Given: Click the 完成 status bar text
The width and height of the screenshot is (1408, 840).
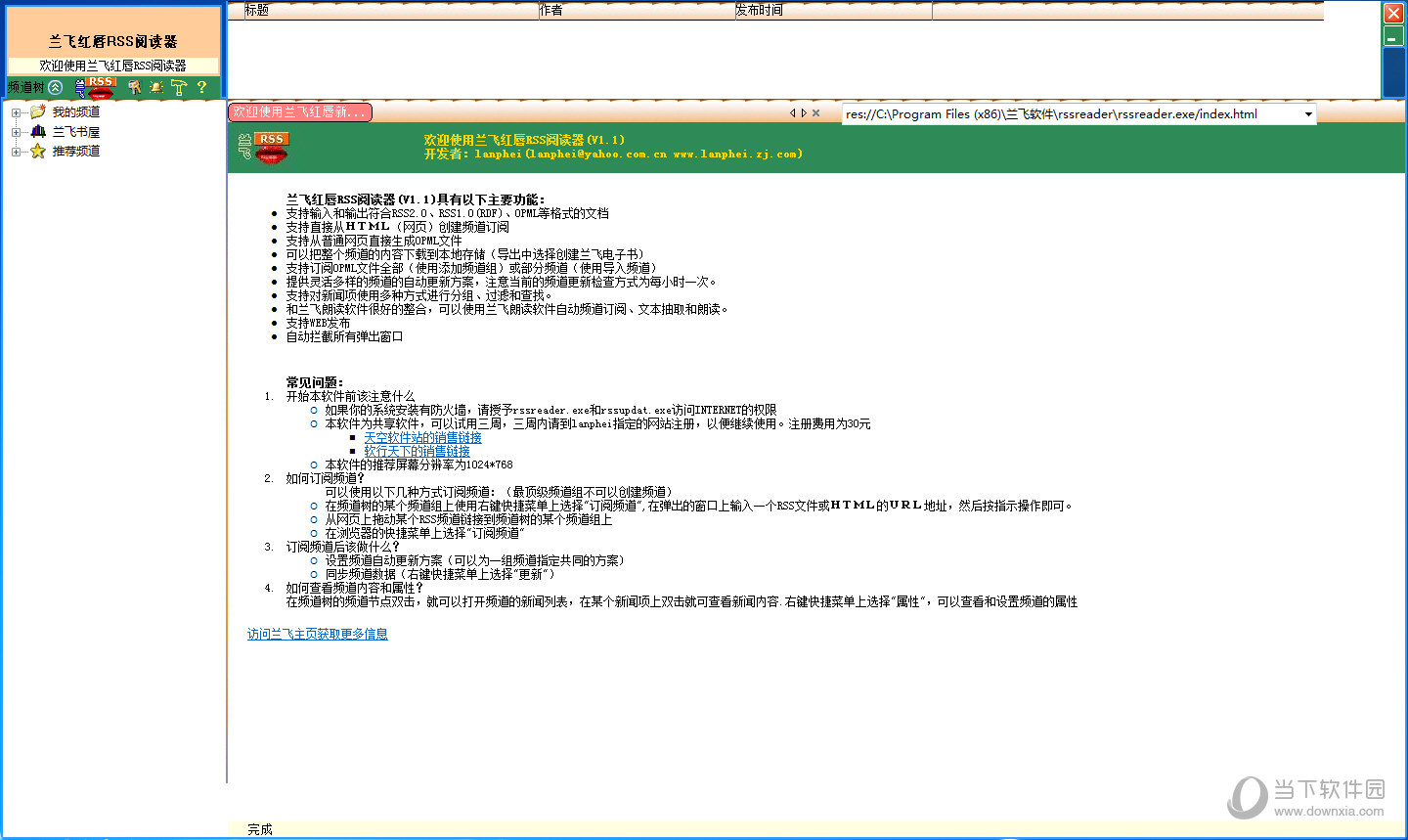Looking at the screenshot, I should point(260,829).
